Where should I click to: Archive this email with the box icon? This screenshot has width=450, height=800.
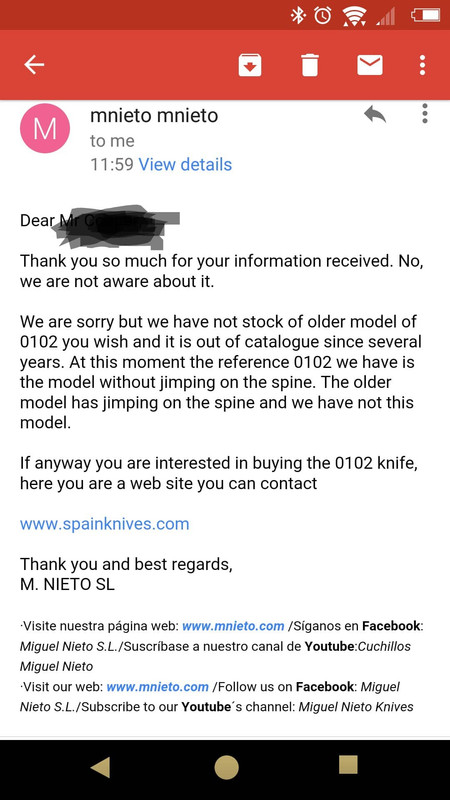[x=250, y=65]
